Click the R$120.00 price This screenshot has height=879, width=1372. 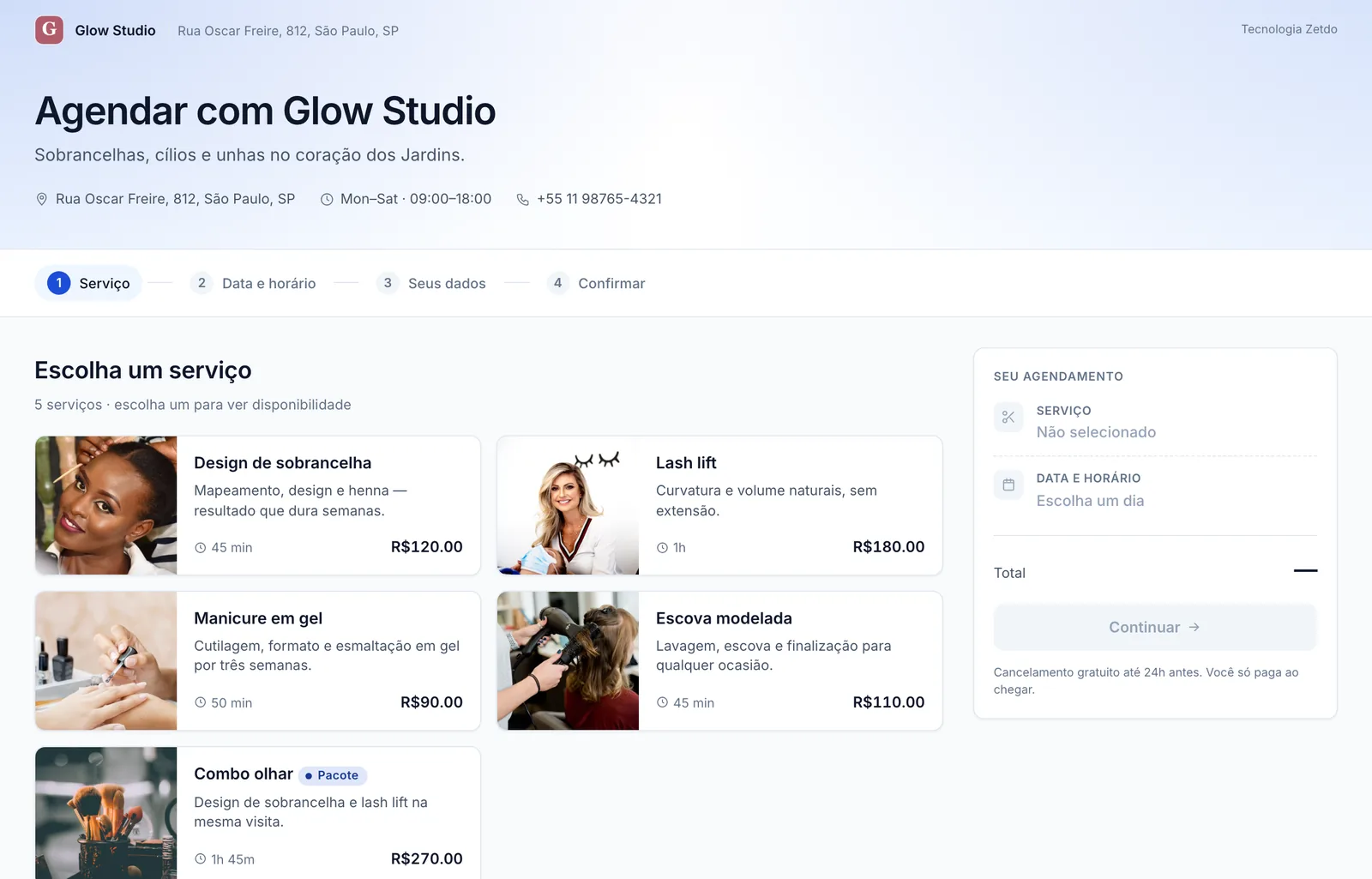click(427, 547)
